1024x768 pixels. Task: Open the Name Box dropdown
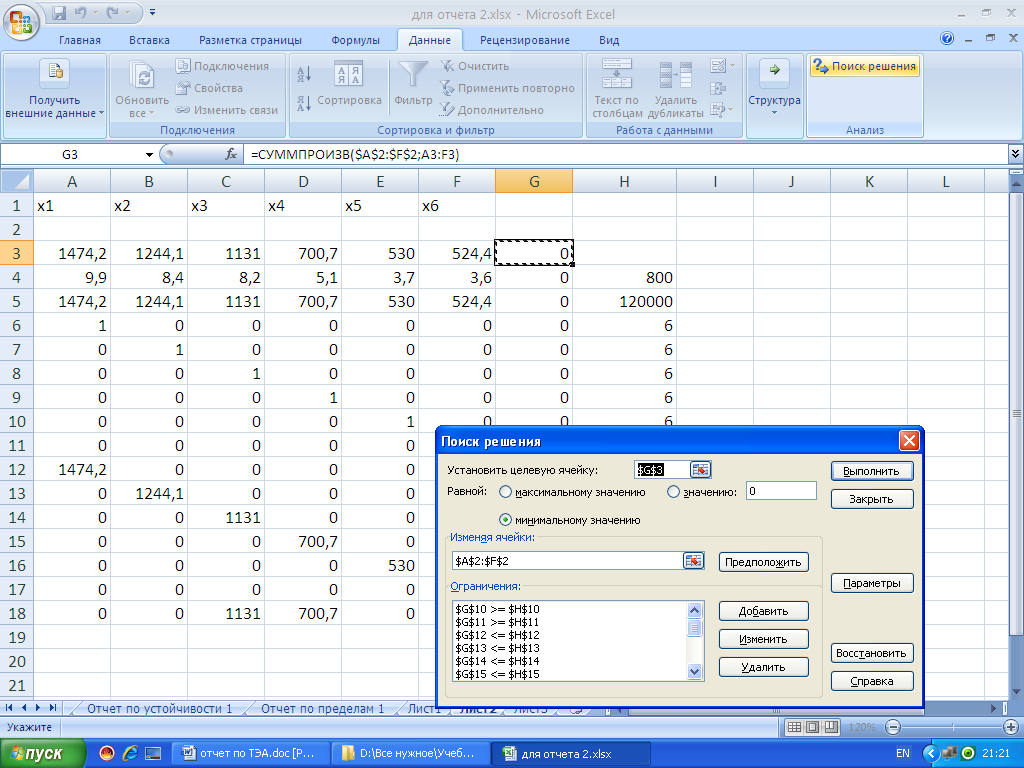[150, 155]
